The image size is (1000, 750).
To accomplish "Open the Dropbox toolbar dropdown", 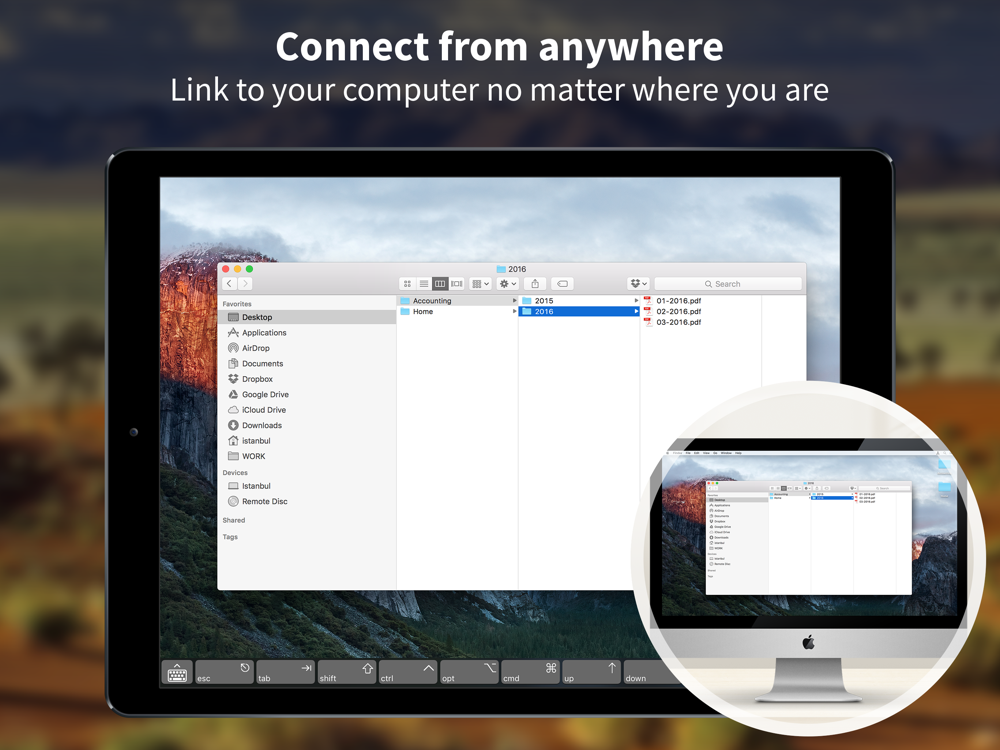I will (638, 284).
